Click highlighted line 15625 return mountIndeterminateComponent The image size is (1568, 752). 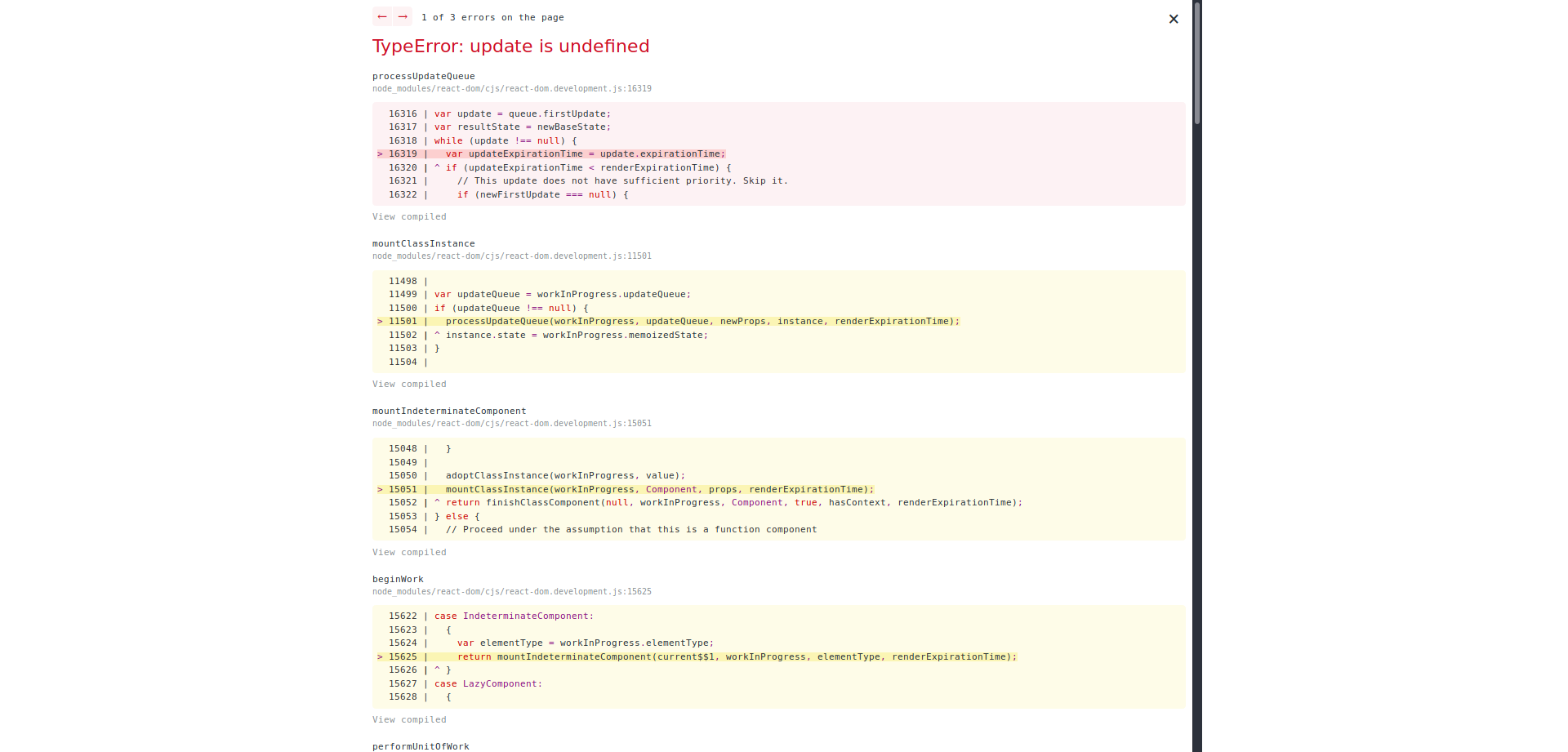click(697, 657)
